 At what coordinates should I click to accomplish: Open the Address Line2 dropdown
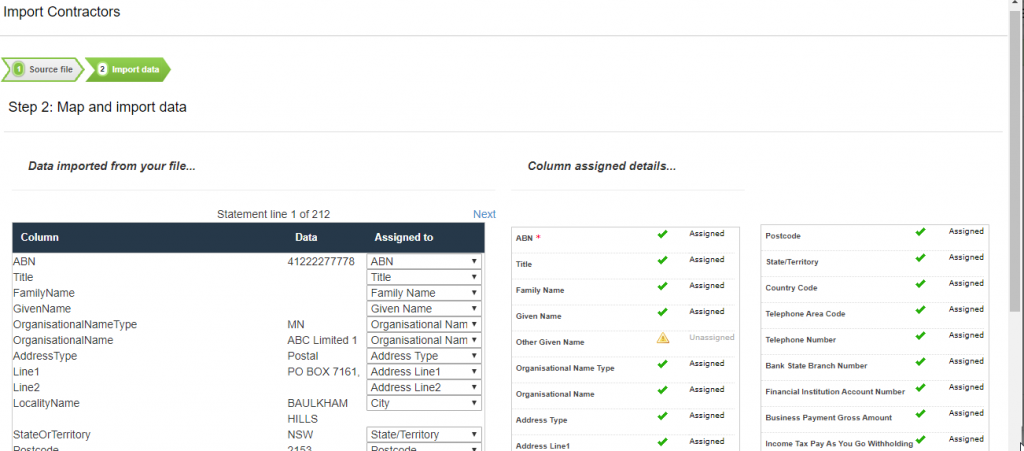click(x=425, y=387)
